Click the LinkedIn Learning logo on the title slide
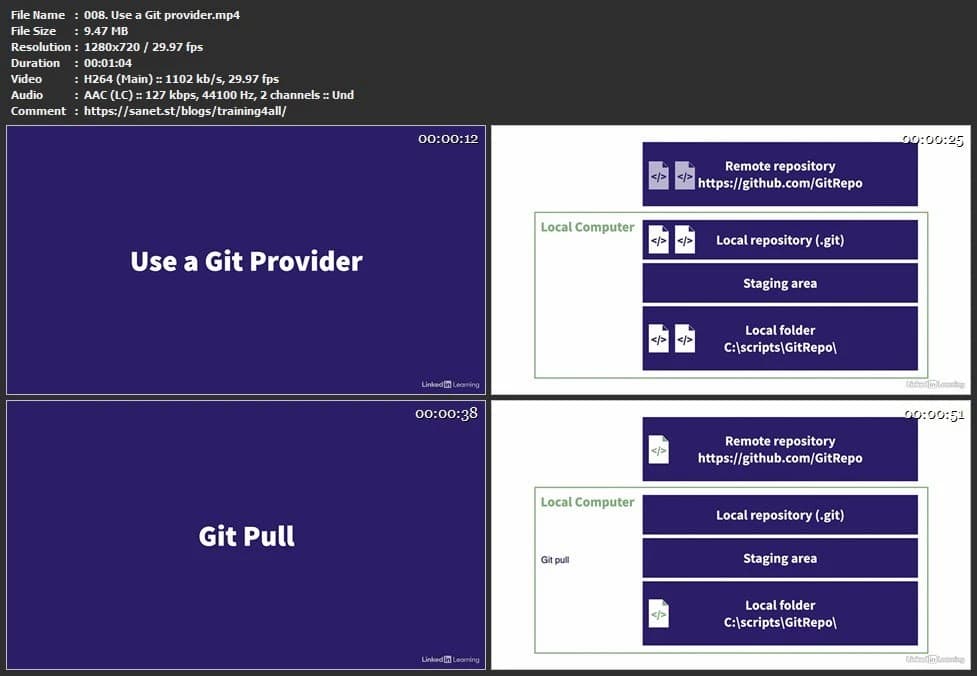Viewport: 977px width, 676px height. click(449, 384)
